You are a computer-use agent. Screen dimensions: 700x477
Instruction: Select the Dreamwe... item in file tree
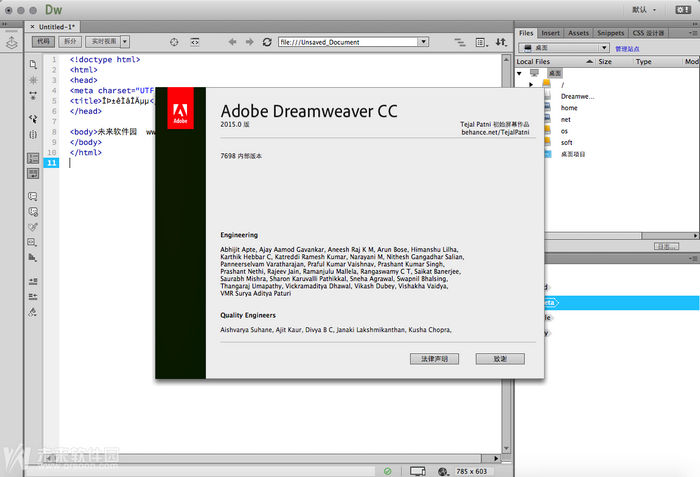click(577, 96)
